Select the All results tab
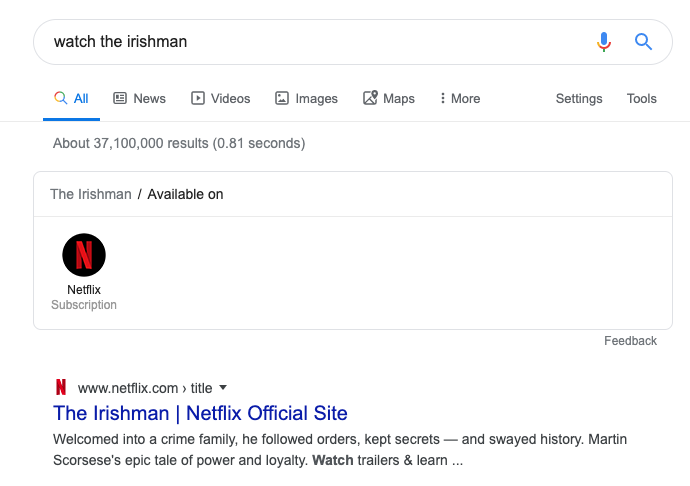 pyautogui.click(x=71, y=98)
